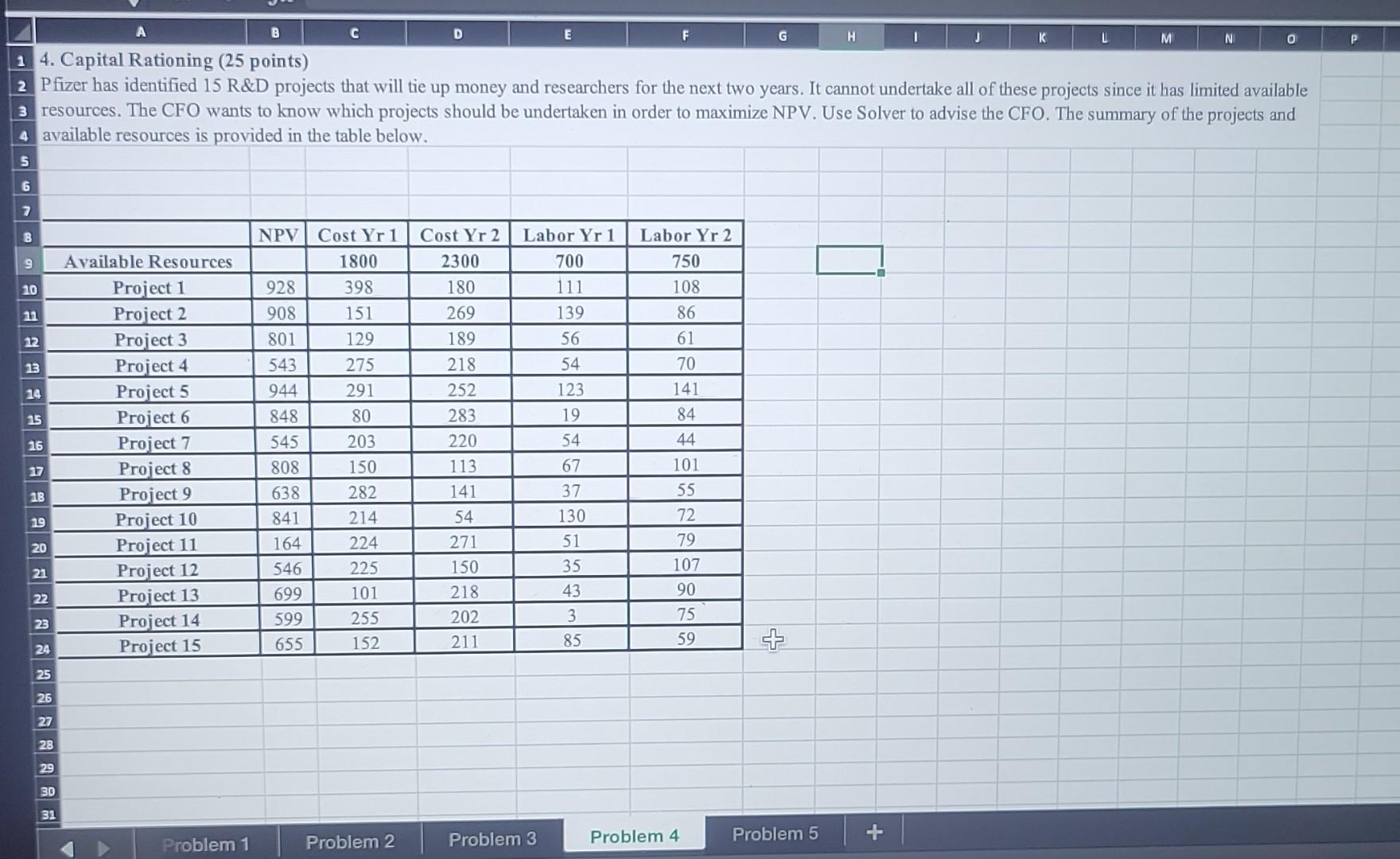Go to next sheet arrow
The image size is (1400, 859).
coord(103,848)
